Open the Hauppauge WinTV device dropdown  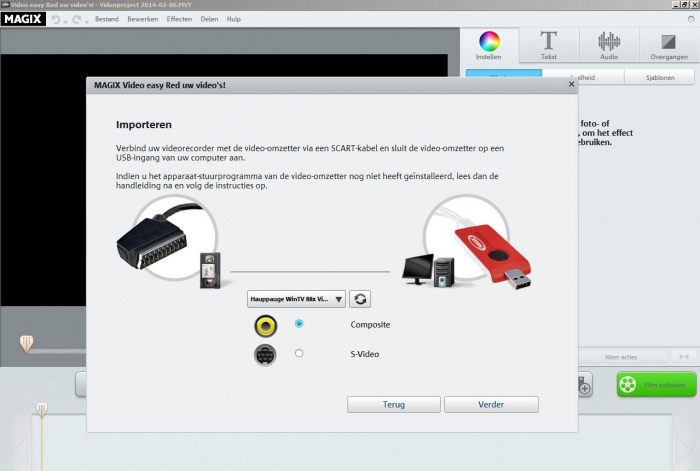(x=296, y=299)
